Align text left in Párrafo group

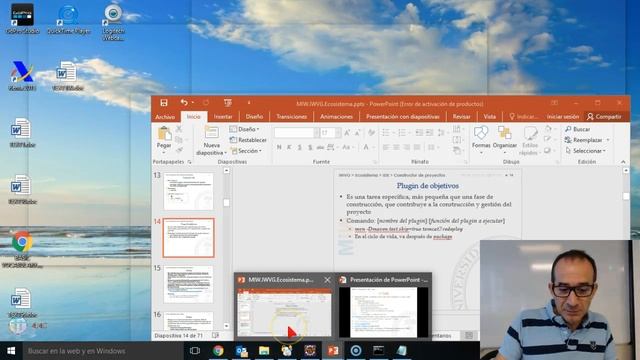[x=386, y=147]
